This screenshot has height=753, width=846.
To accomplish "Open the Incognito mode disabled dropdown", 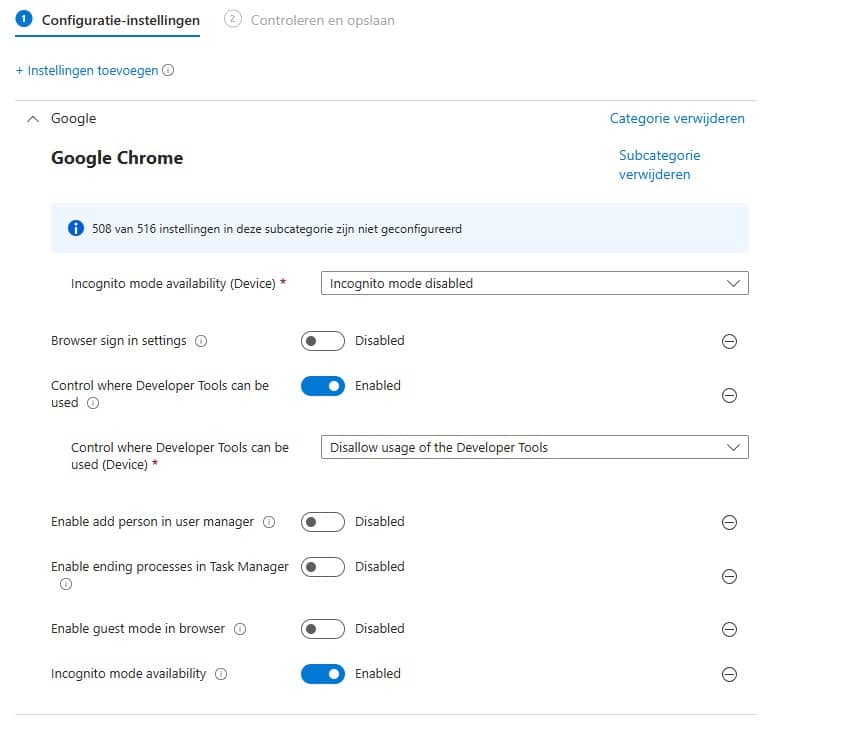I will click(534, 283).
